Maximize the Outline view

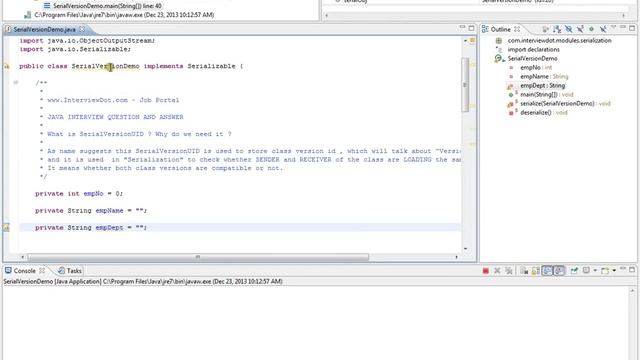tap(632, 28)
